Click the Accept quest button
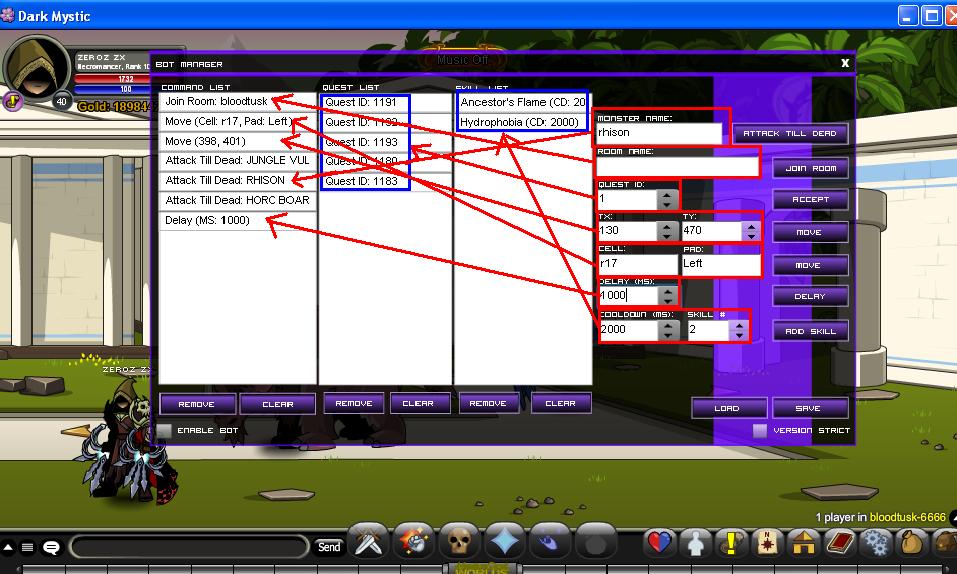The image size is (957, 574). coord(811,199)
